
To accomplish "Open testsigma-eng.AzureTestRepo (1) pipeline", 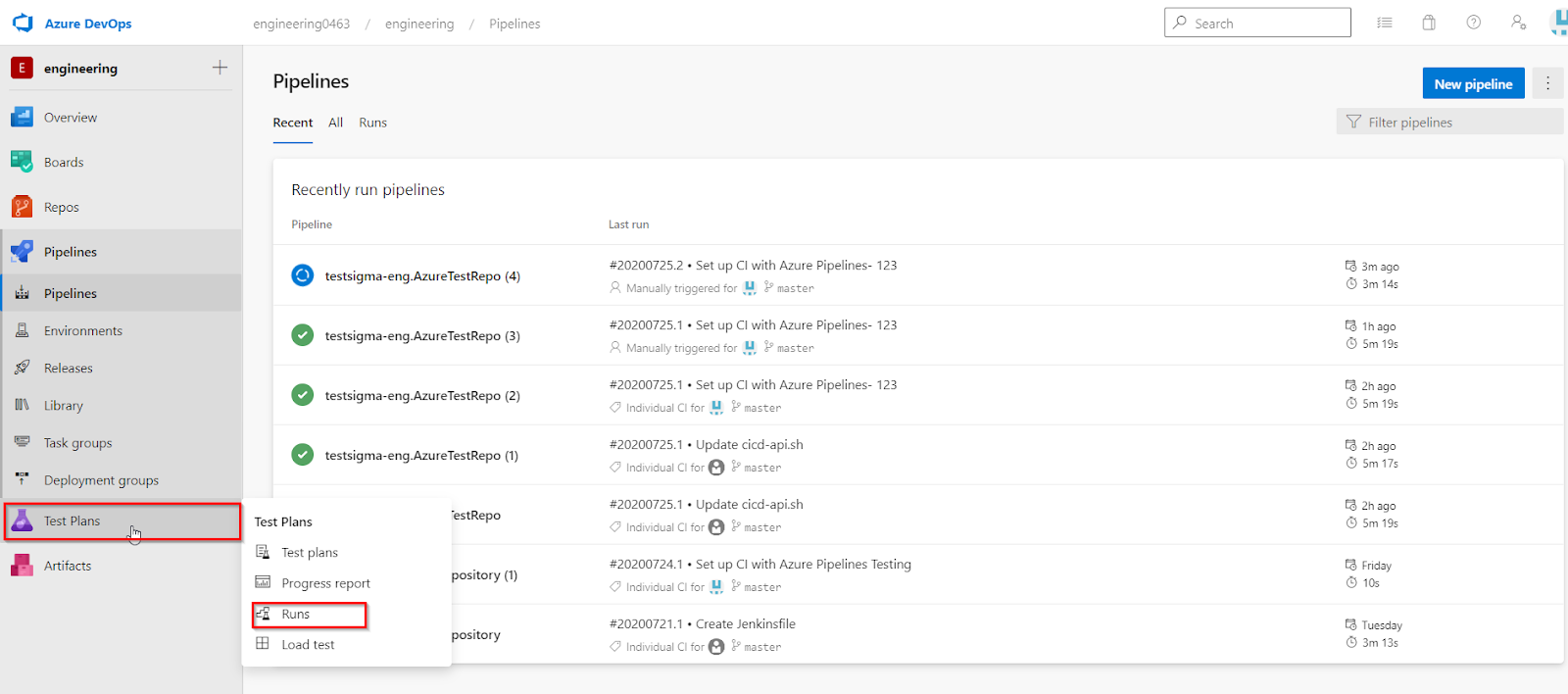I will pyautogui.click(x=421, y=456).
